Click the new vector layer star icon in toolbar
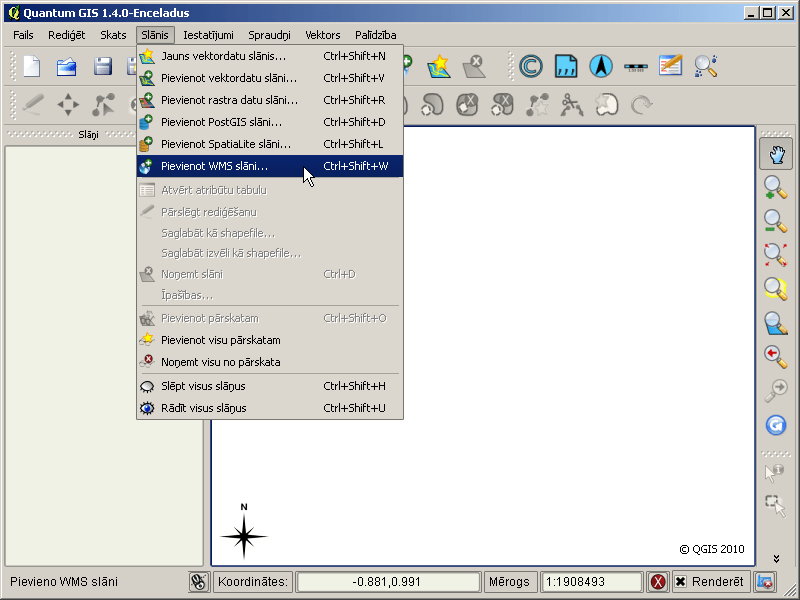The height and width of the screenshot is (600, 800). [439, 67]
